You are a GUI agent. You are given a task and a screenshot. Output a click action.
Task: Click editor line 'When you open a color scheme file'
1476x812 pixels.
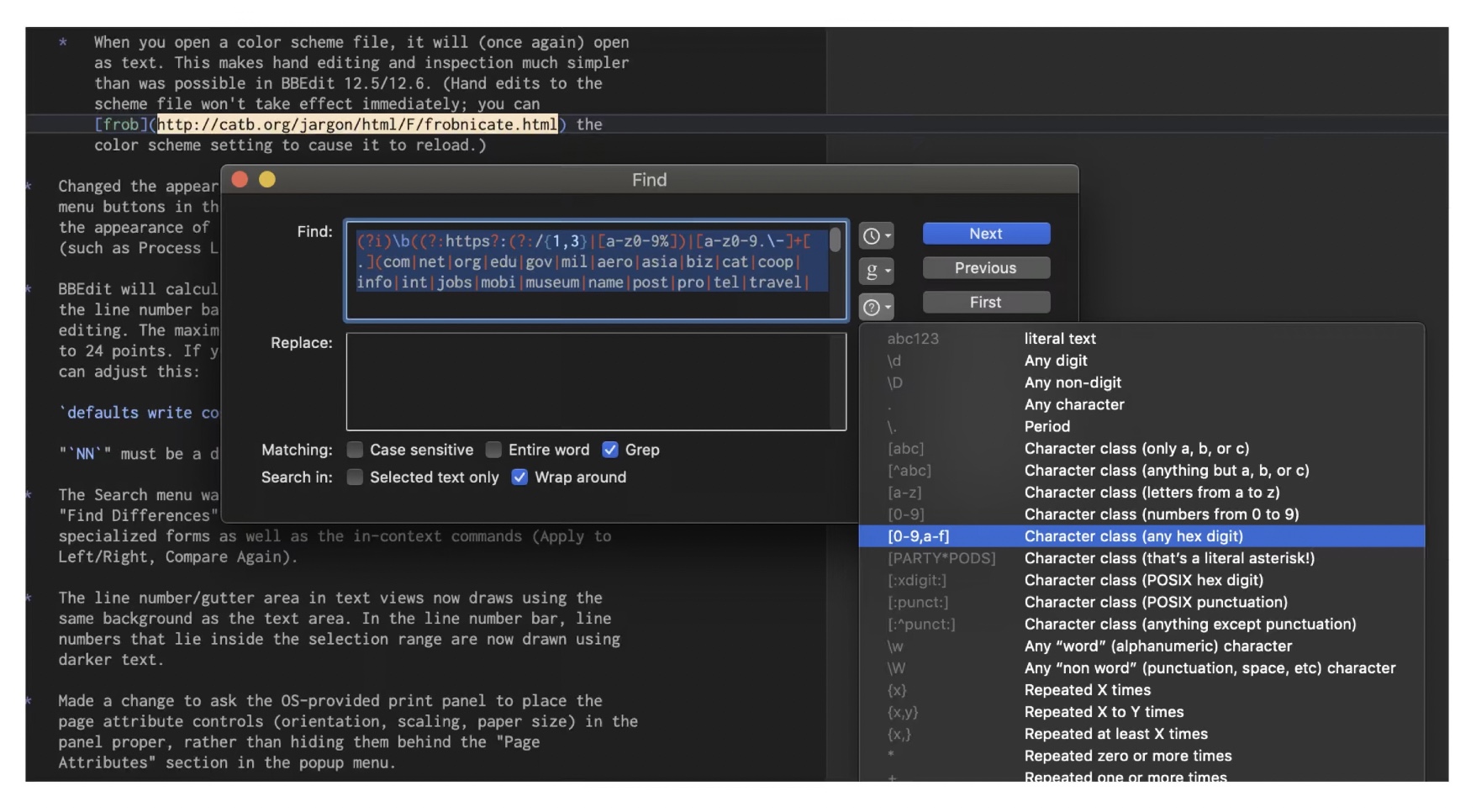tap(361, 42)
